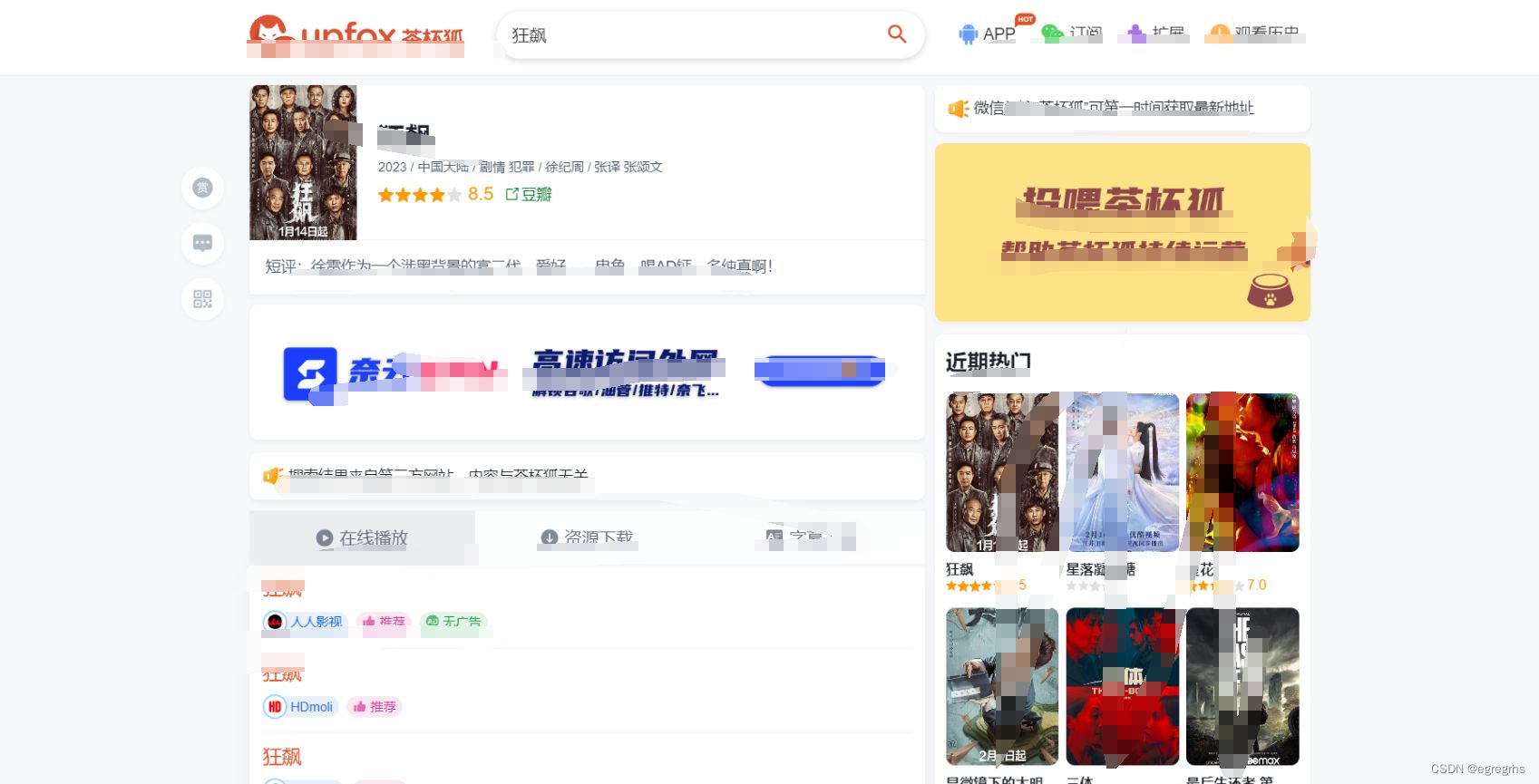Click the 人人影视 round logo icon

pos(275,622)
